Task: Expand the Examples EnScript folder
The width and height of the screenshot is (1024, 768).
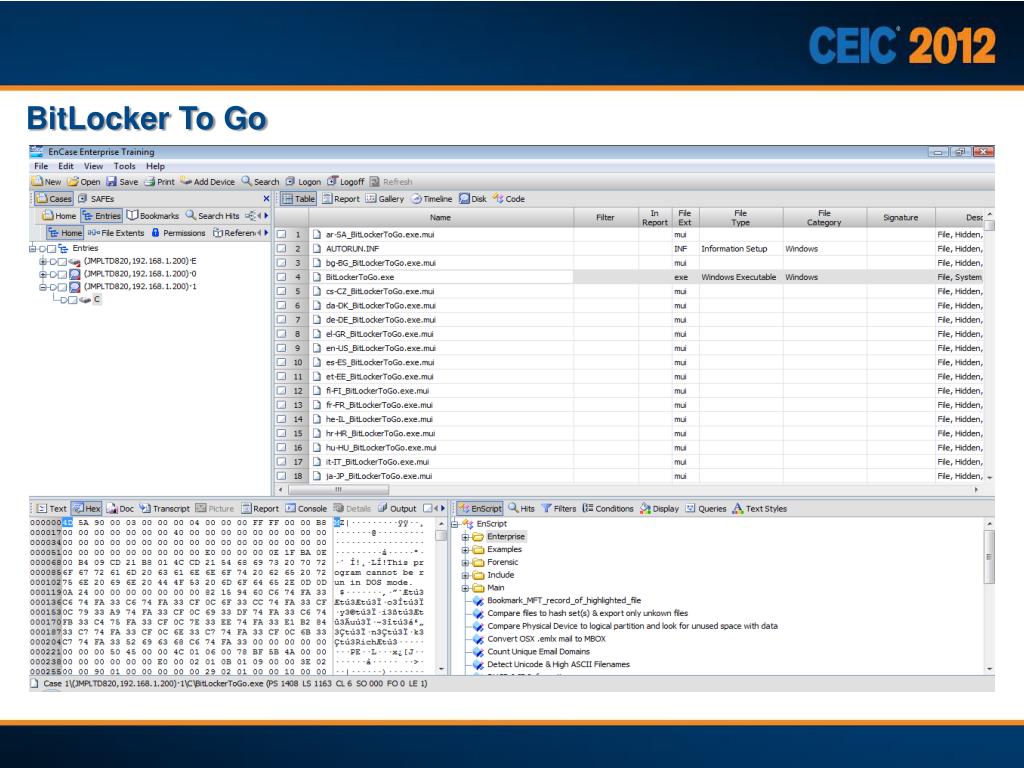Action: (x=466, y=550)
